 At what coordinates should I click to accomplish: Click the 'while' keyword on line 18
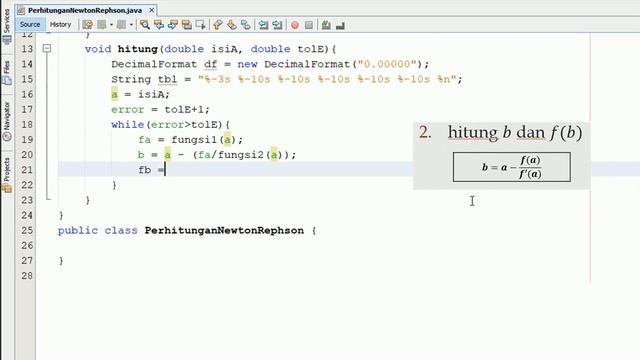pos(127,124)
